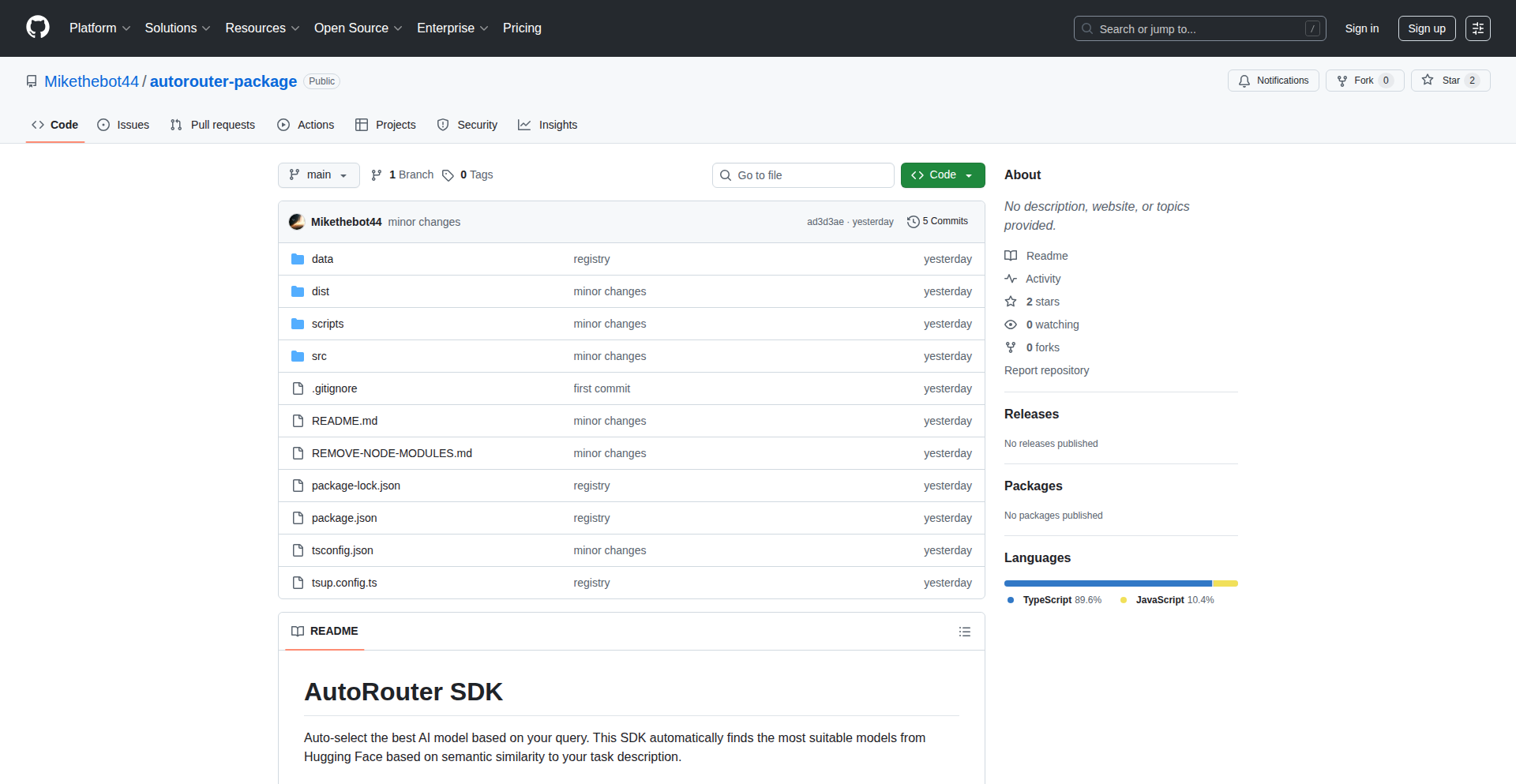The width and height of the screenshot is (1516, 784).
Task: Click the commit history clock icon near 5 Commits
Action: 914,221
